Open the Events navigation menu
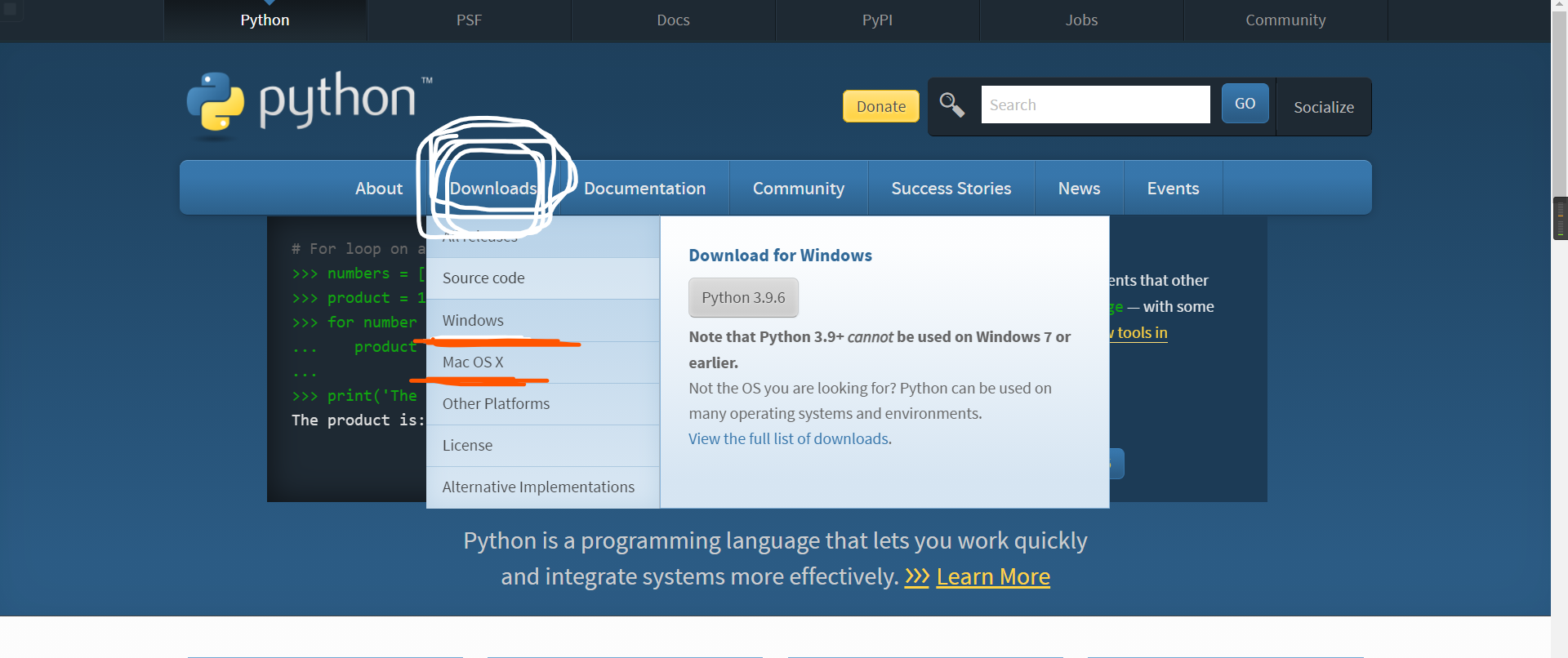Viewport: 1568px width, 658px height. [x=1173, y=188]
